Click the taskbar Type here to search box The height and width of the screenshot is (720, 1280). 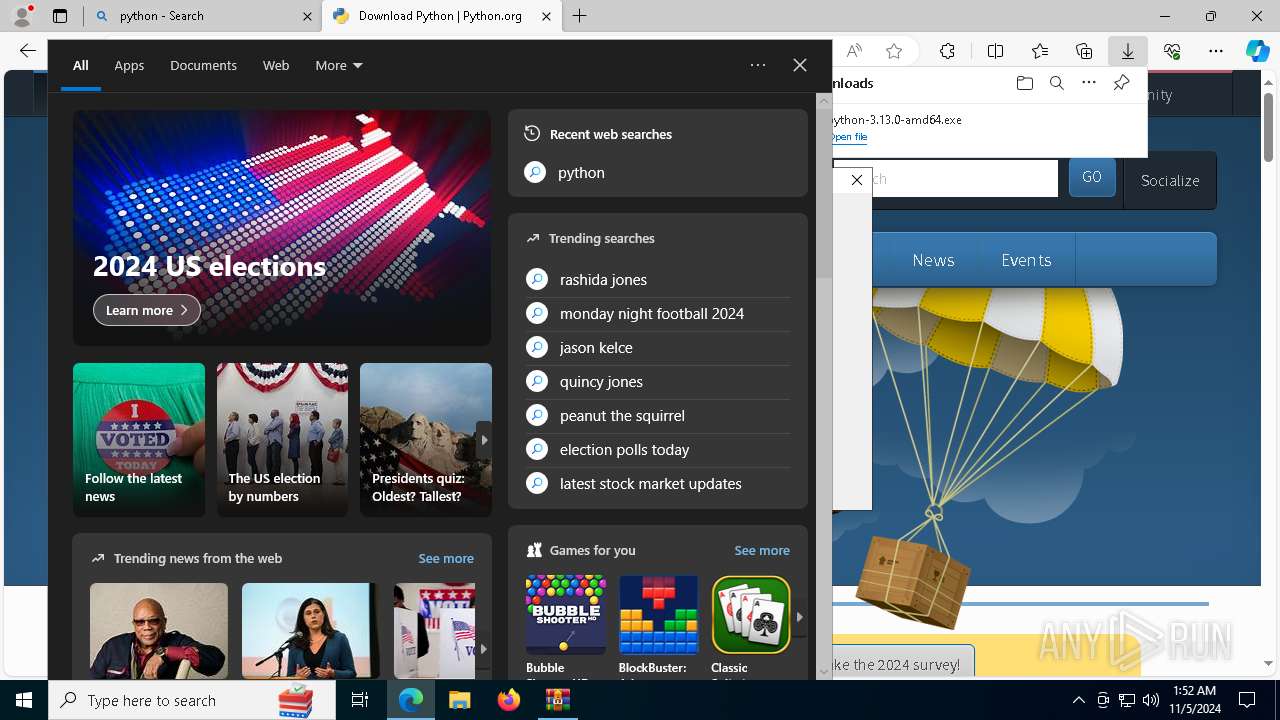point(192,700)
